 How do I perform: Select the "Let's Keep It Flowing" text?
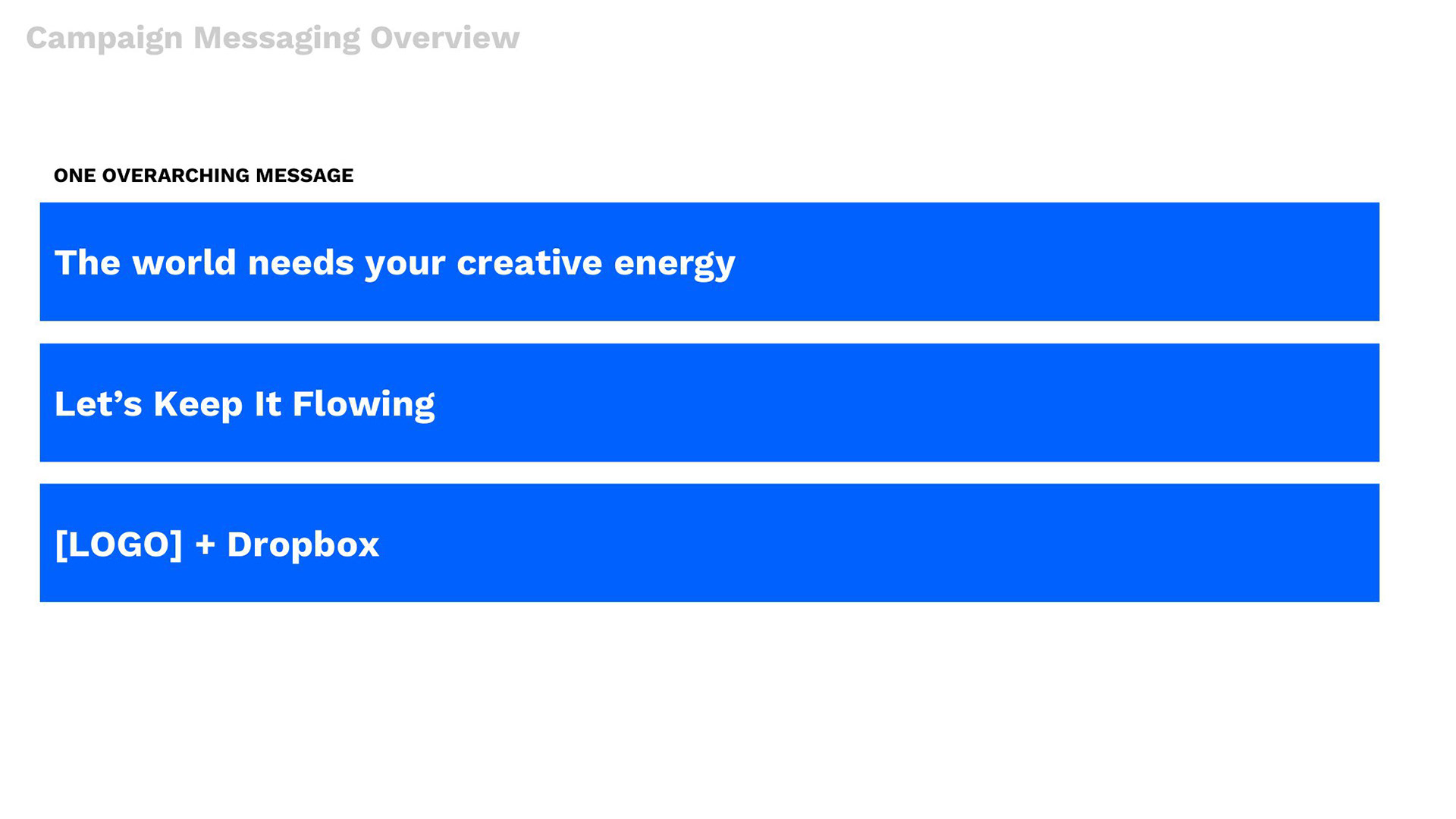[x=244, y=403]
